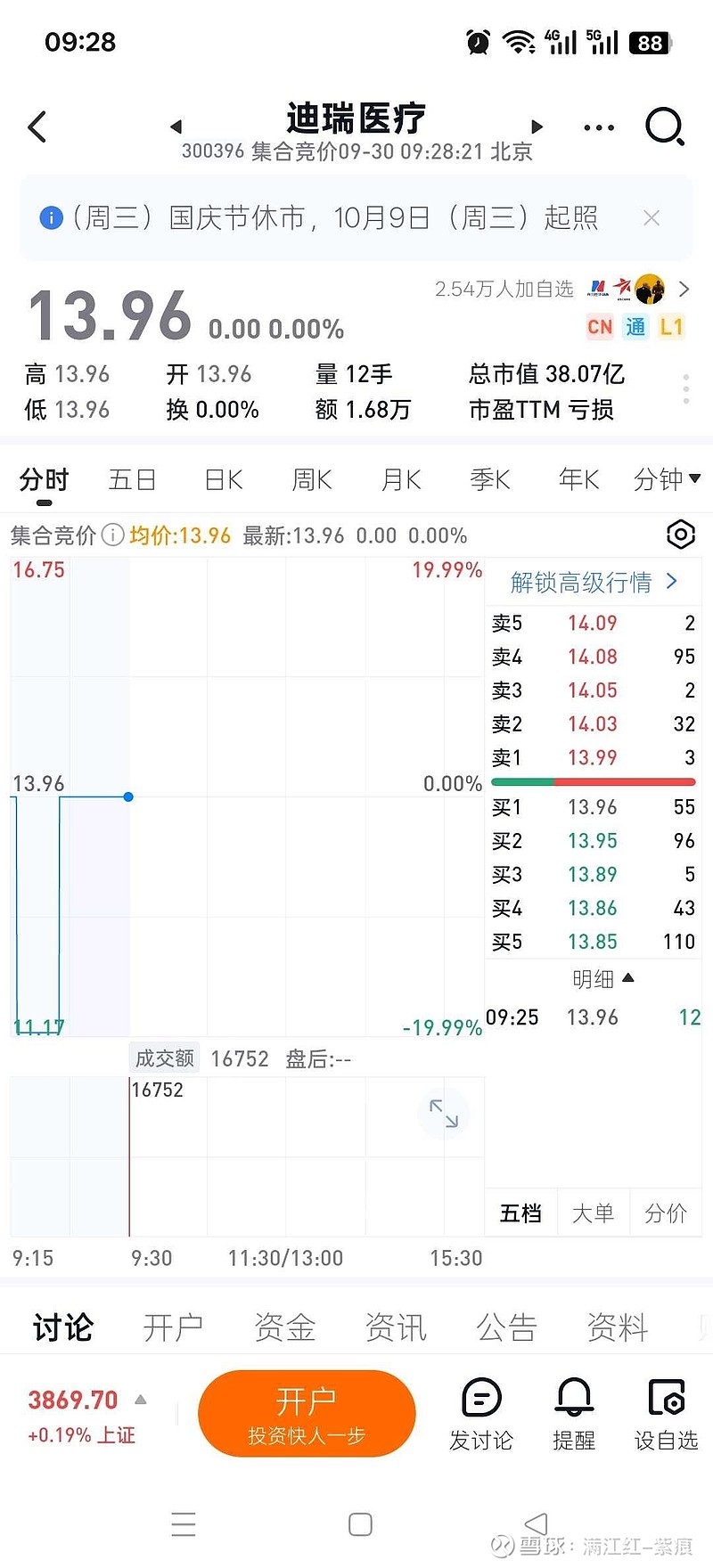Go to next stock with right triangle
Image resolution: width=713 pixels, height=1568 pixels.
pyautogui.click(x=537, y=127)
